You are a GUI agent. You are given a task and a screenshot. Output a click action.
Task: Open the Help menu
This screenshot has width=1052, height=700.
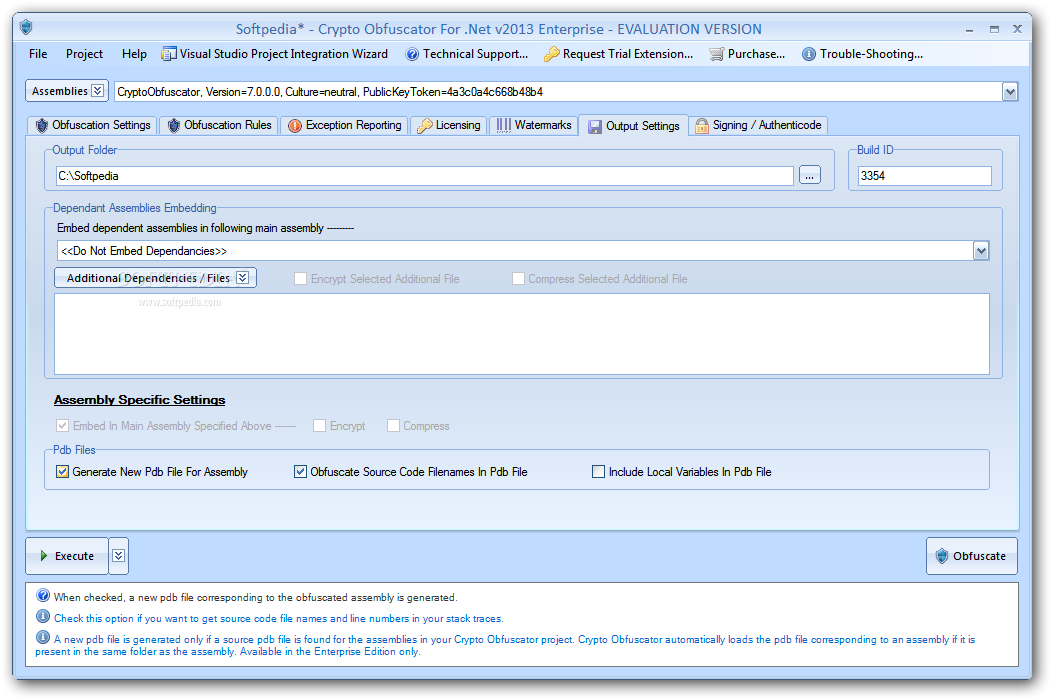tap(134, 54)
